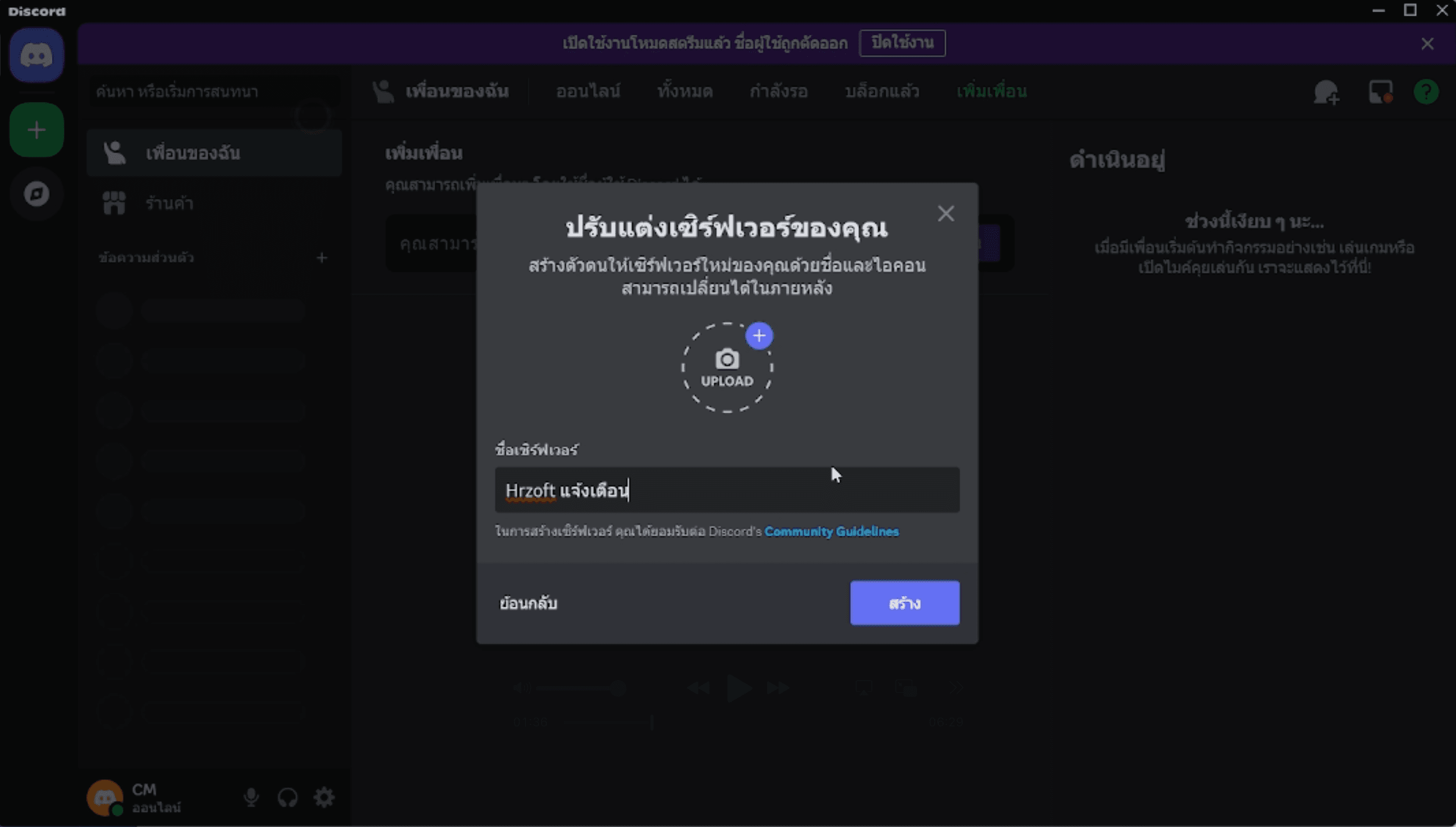The width and height of the screenshot is (1456, 827).
Task: Deafen audio with the headphone control
Action: click(x=288, y=796)
